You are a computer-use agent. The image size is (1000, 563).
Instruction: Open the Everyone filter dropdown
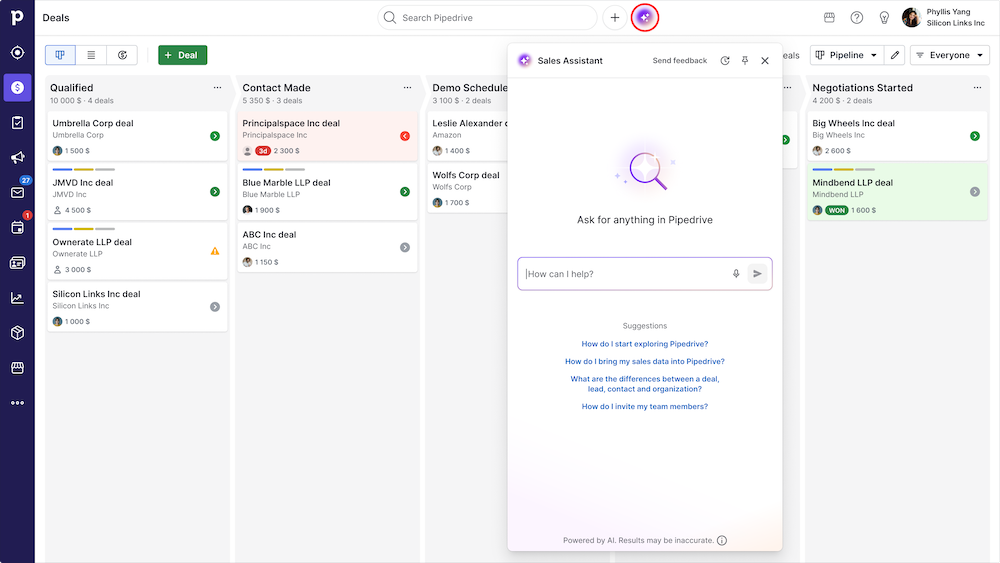point(949,55)
